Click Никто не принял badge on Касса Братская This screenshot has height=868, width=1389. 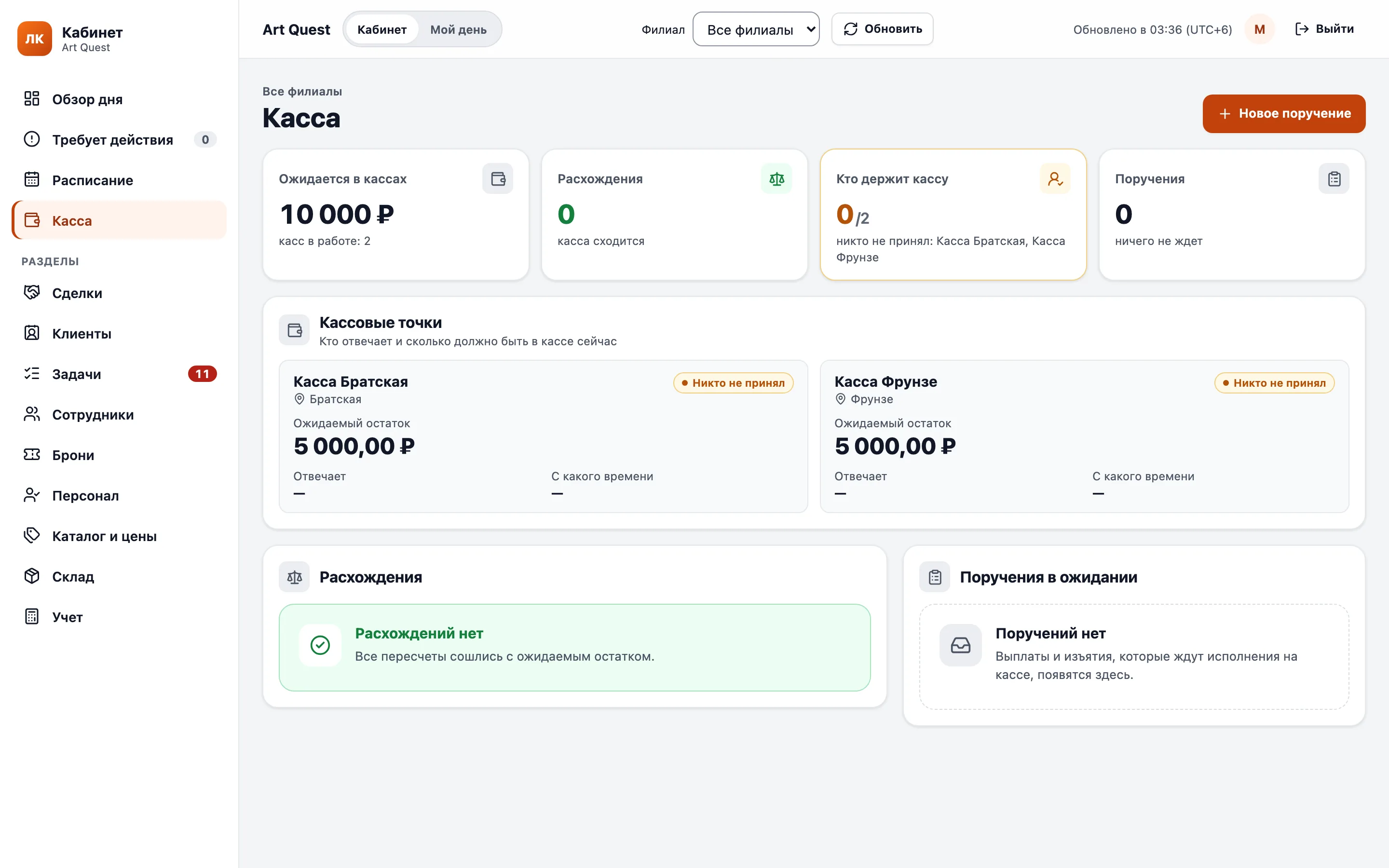pos(733,383)
